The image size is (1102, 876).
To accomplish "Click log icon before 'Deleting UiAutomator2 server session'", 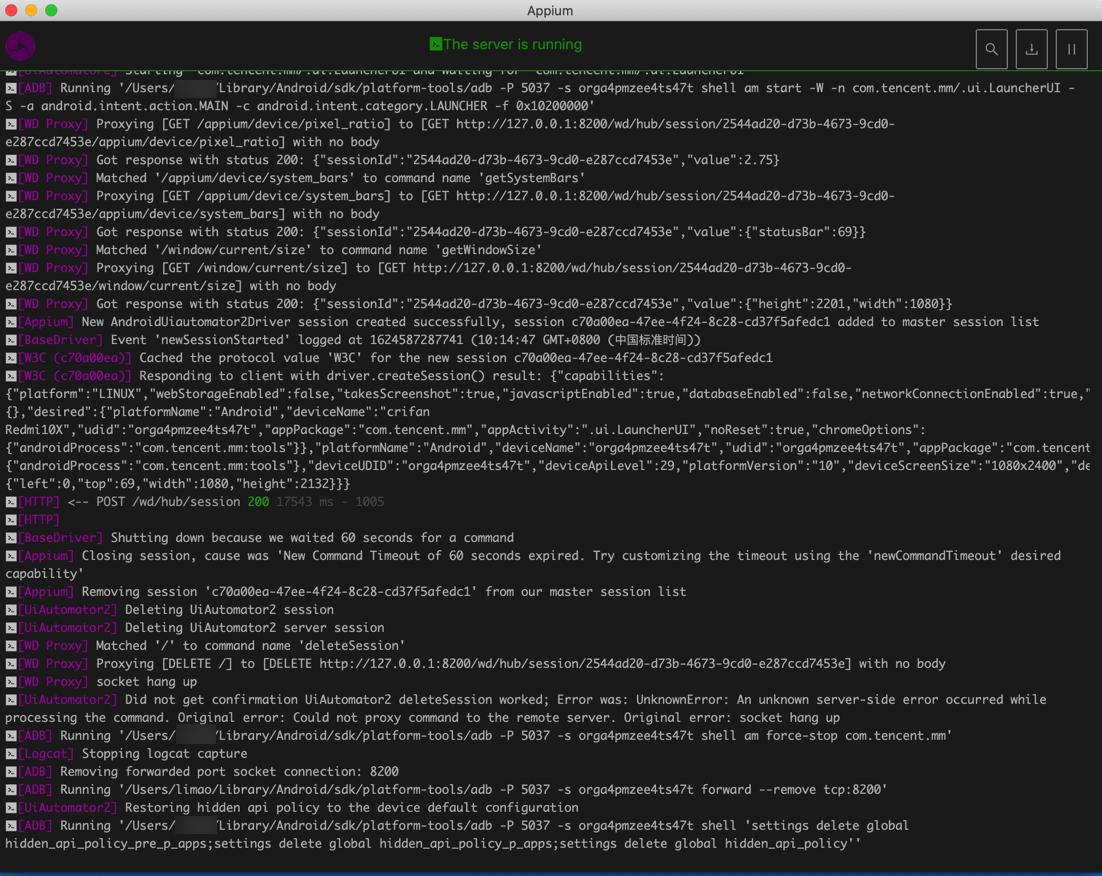I will coord(11,629).
